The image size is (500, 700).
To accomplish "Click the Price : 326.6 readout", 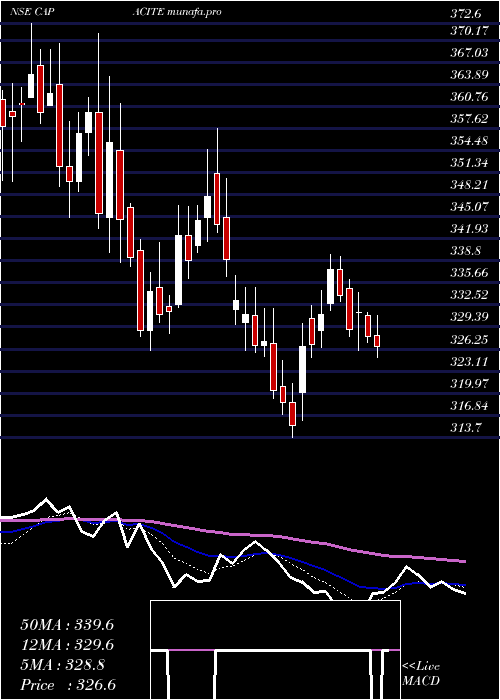I will click(x=70, y=685).
